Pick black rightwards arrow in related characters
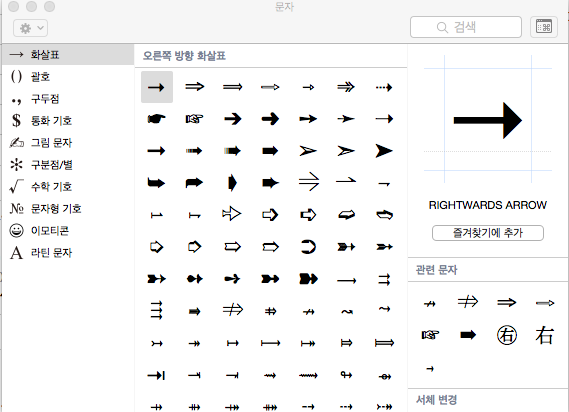Screen dimensions: 569x412 (468, 335)
